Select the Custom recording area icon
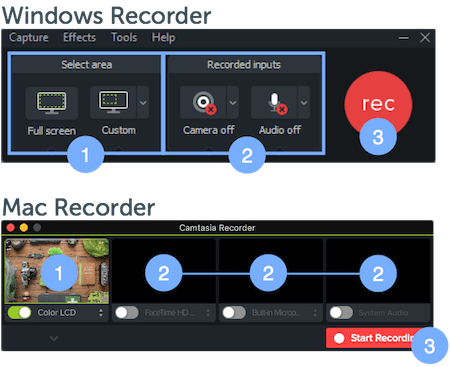The image size is (450, 367). pyautogui.click(x=113, y=102)
